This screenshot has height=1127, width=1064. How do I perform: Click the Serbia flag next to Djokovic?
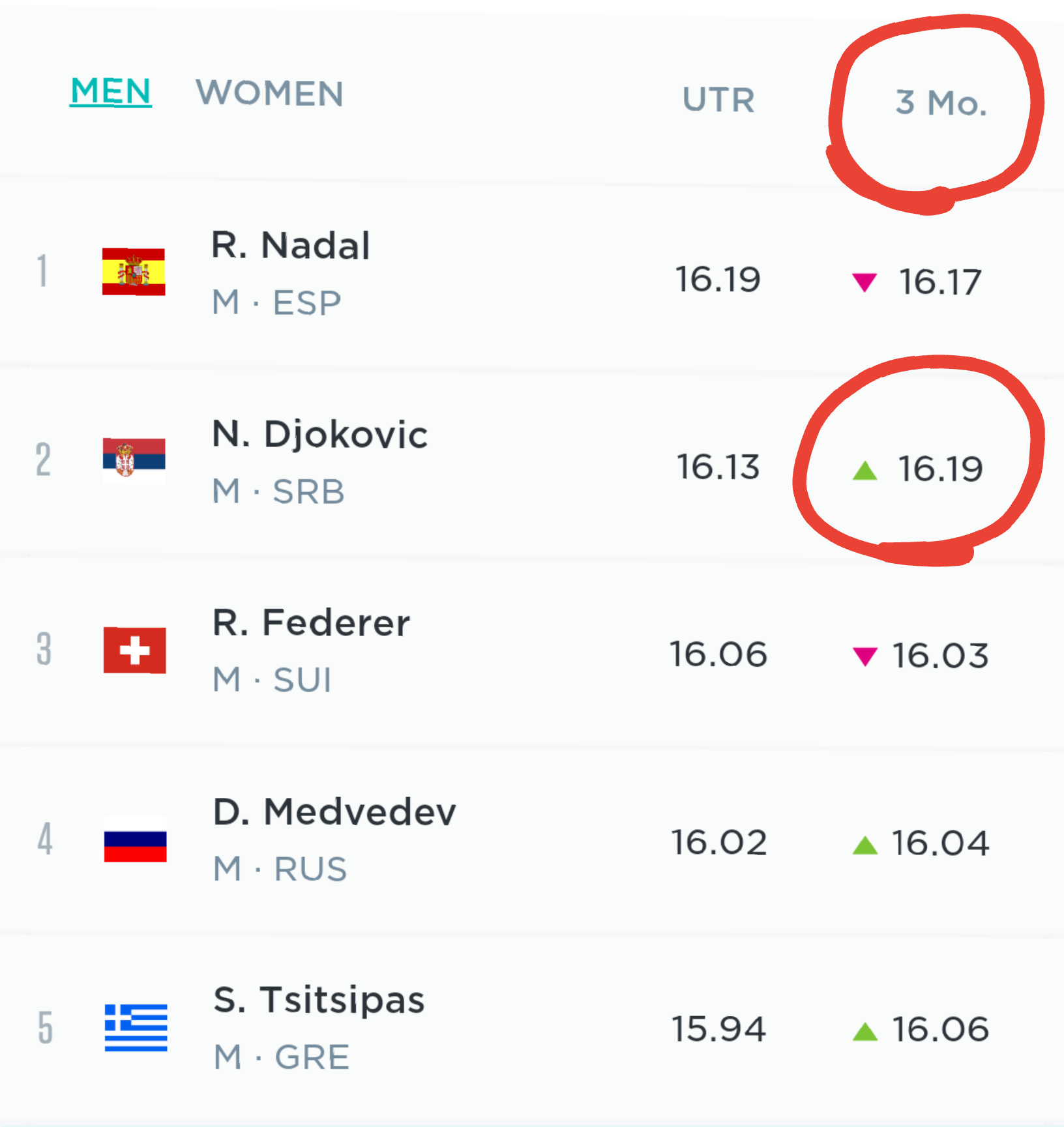click(134, 460)
